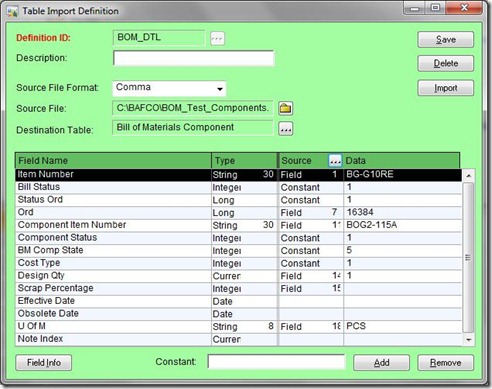Click the Data column header
492x389 pixels.
tap(401, 161)
